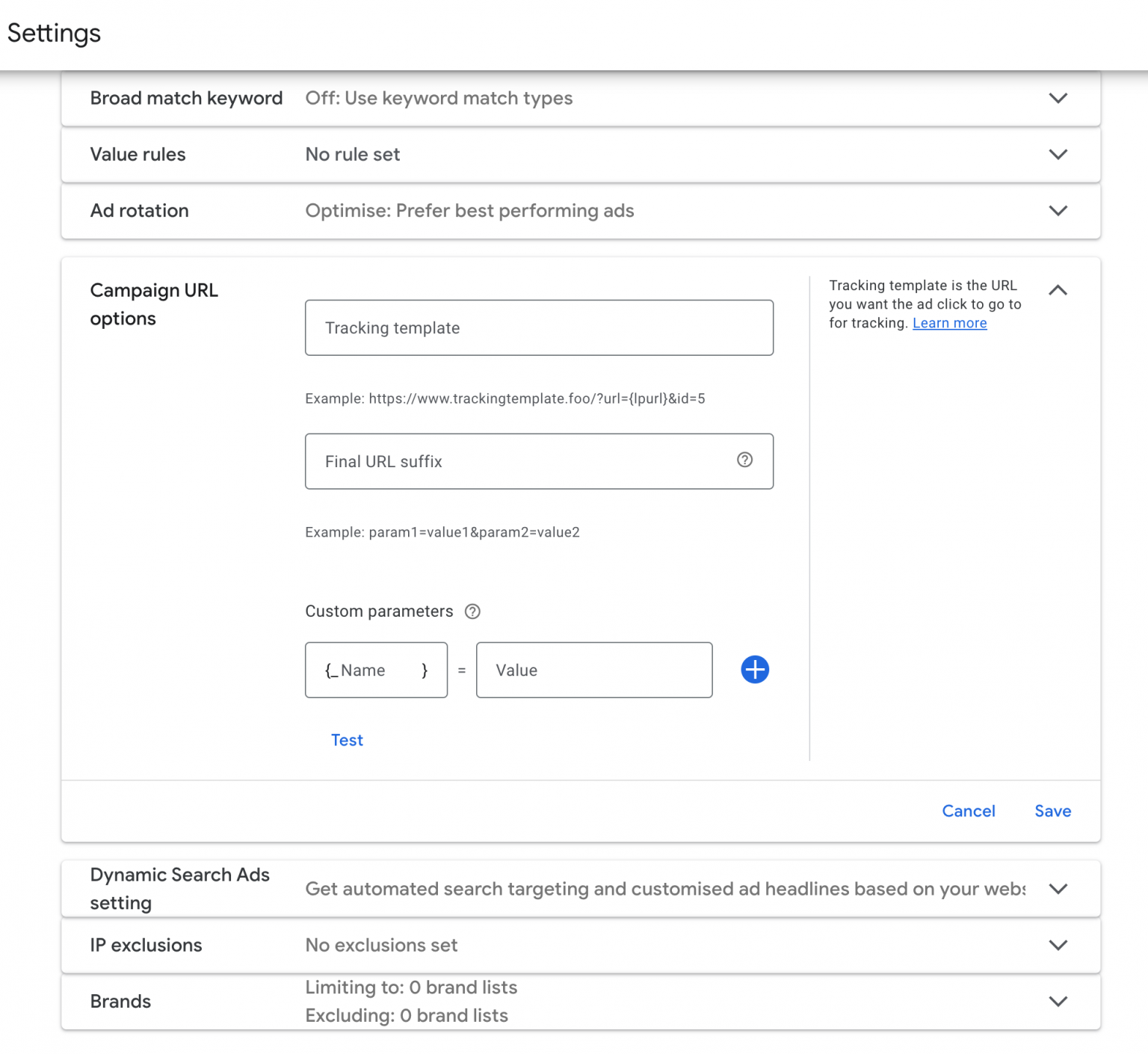Expand the Value rules section
The image size is (1148, 1054).
[x=1058, y=155]
